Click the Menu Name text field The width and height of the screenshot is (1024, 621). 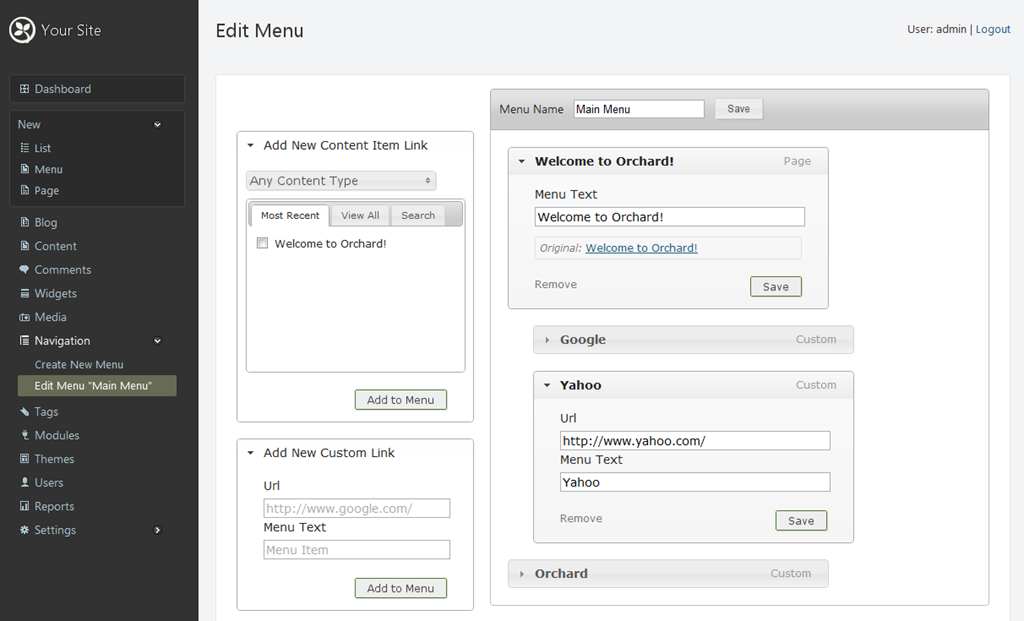point(638,109)
